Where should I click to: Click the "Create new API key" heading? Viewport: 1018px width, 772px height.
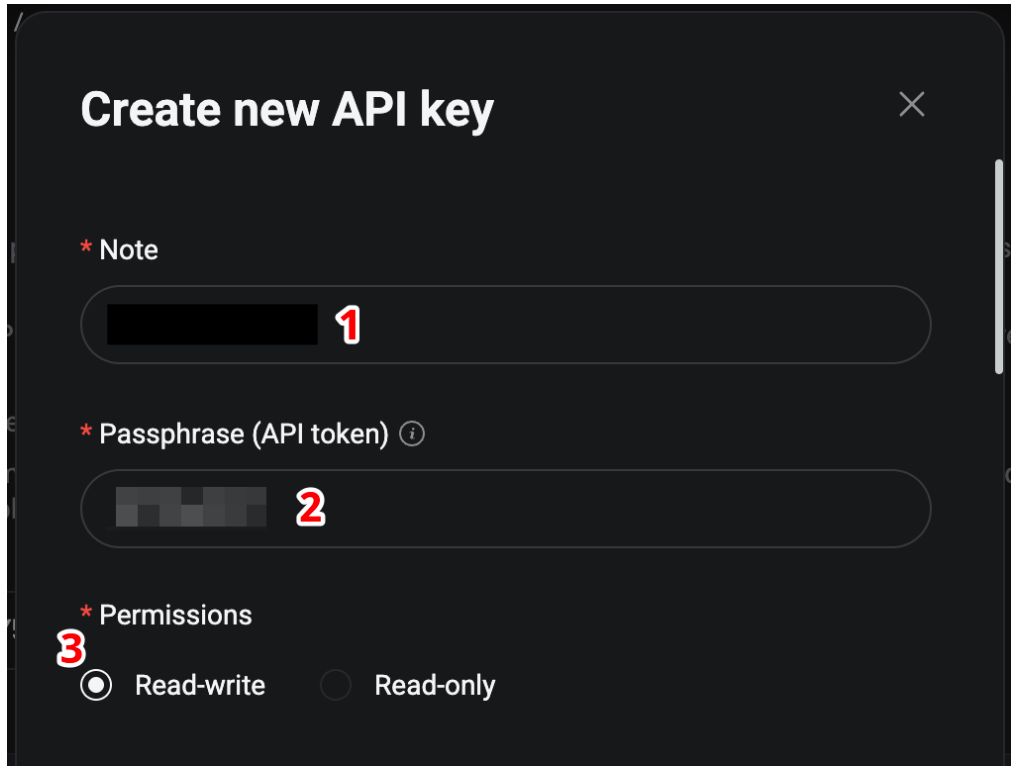286,110
